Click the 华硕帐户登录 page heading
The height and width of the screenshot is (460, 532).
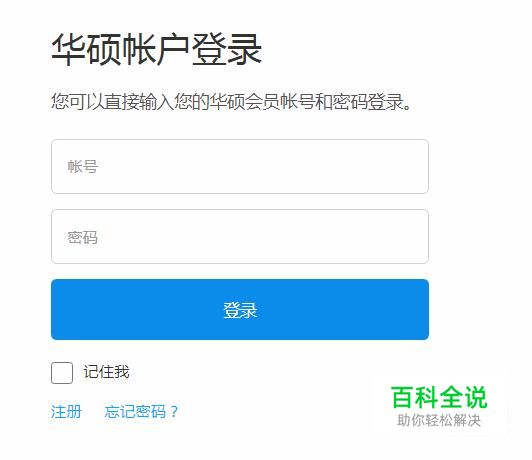pos(156,50)
